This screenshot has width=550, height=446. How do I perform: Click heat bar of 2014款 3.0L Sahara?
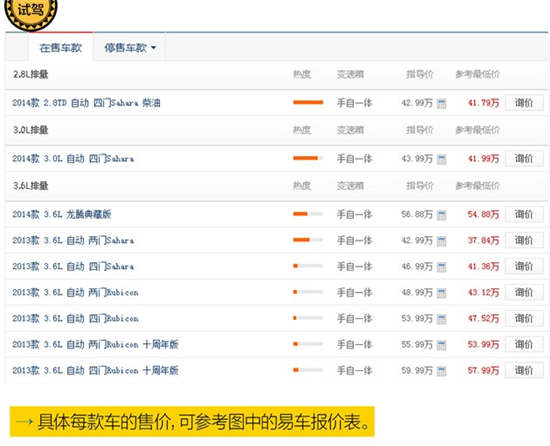point(308,158)
